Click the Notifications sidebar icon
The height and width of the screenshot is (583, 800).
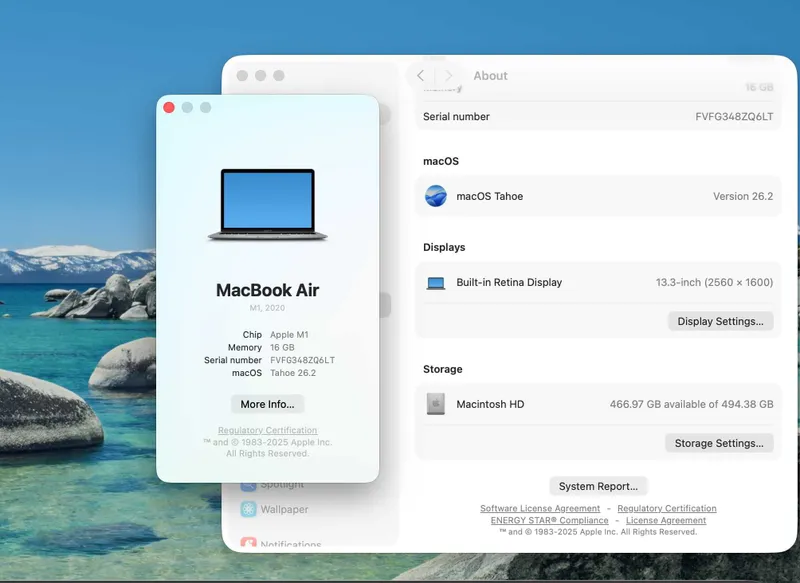pos(248,543)
